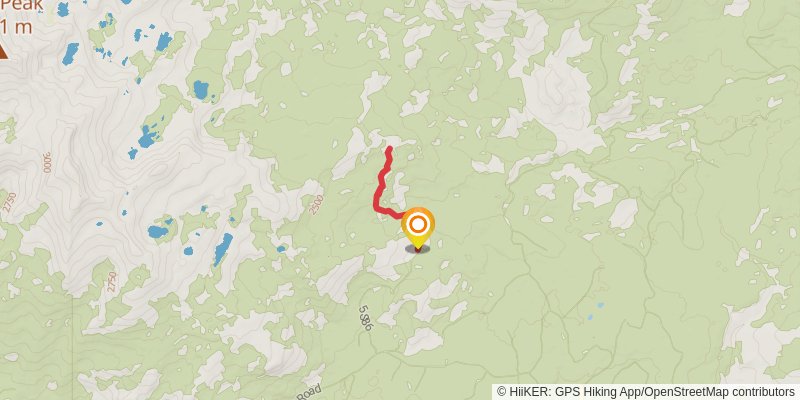Screen dimensions: 800x400
Task: Click the round blue lake north of center
Action: pyautogui.click(x=201, y=90)
